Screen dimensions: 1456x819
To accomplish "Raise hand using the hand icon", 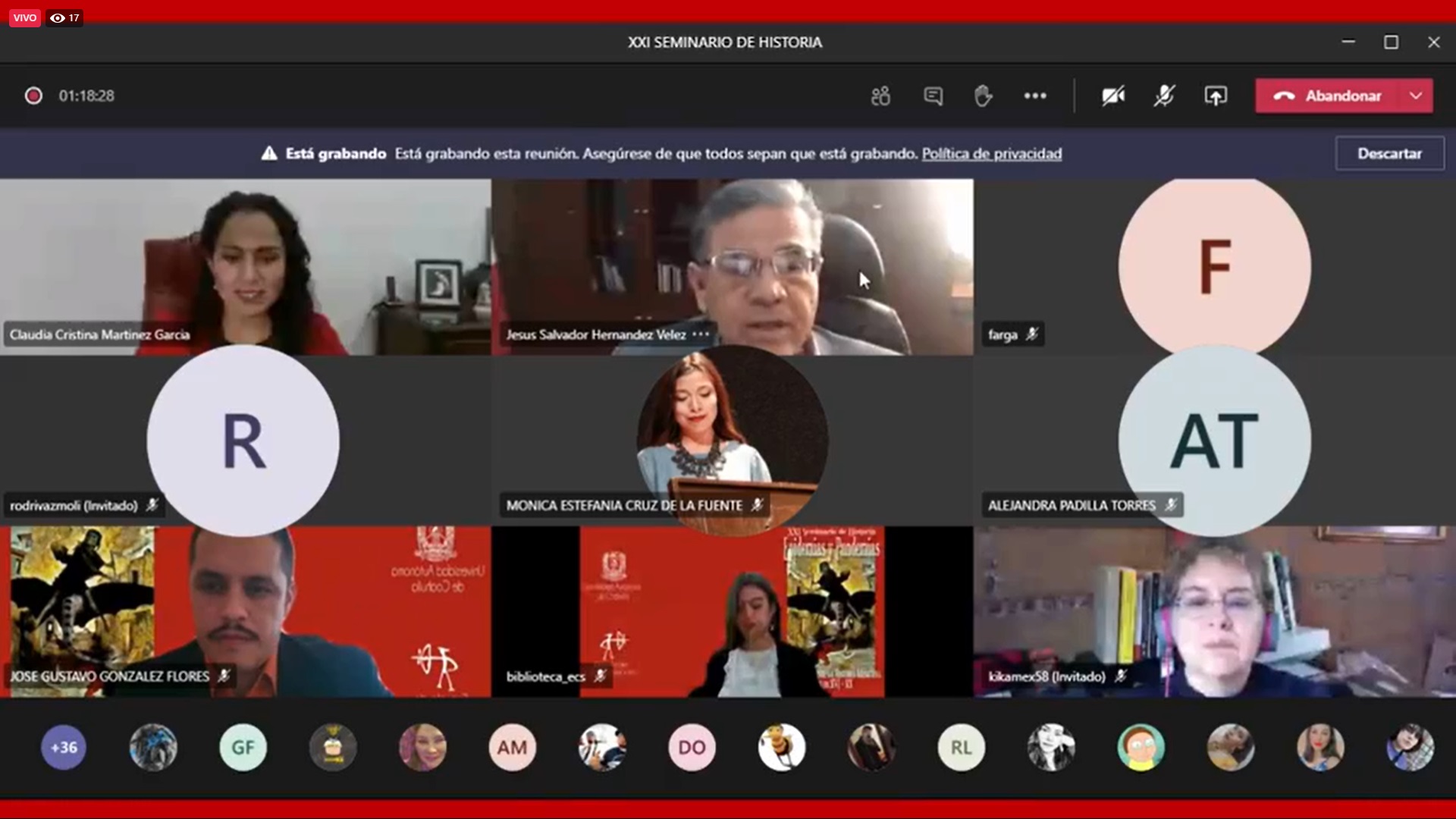I will point(983,96).
